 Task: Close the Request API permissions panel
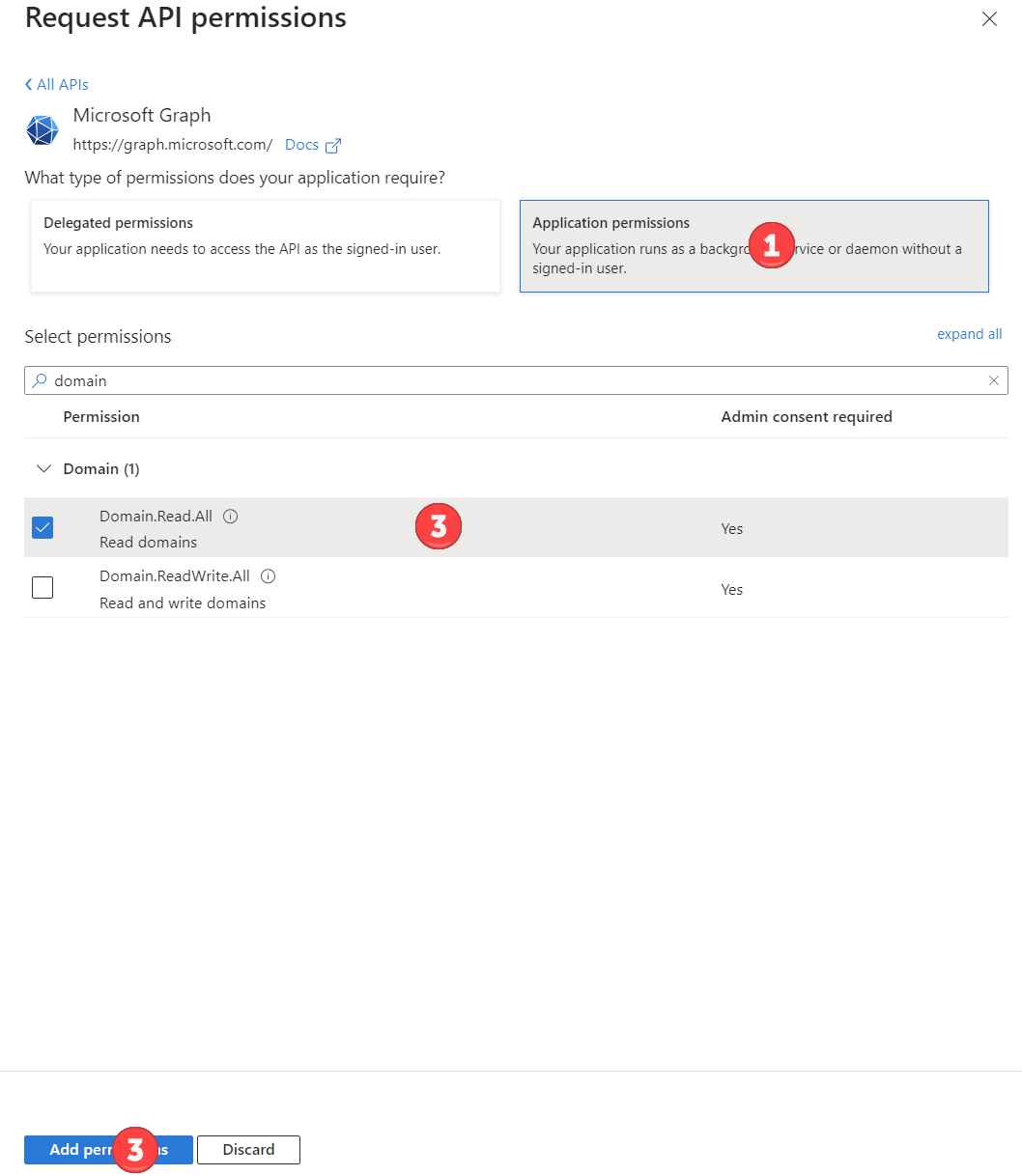click(989, 18)
